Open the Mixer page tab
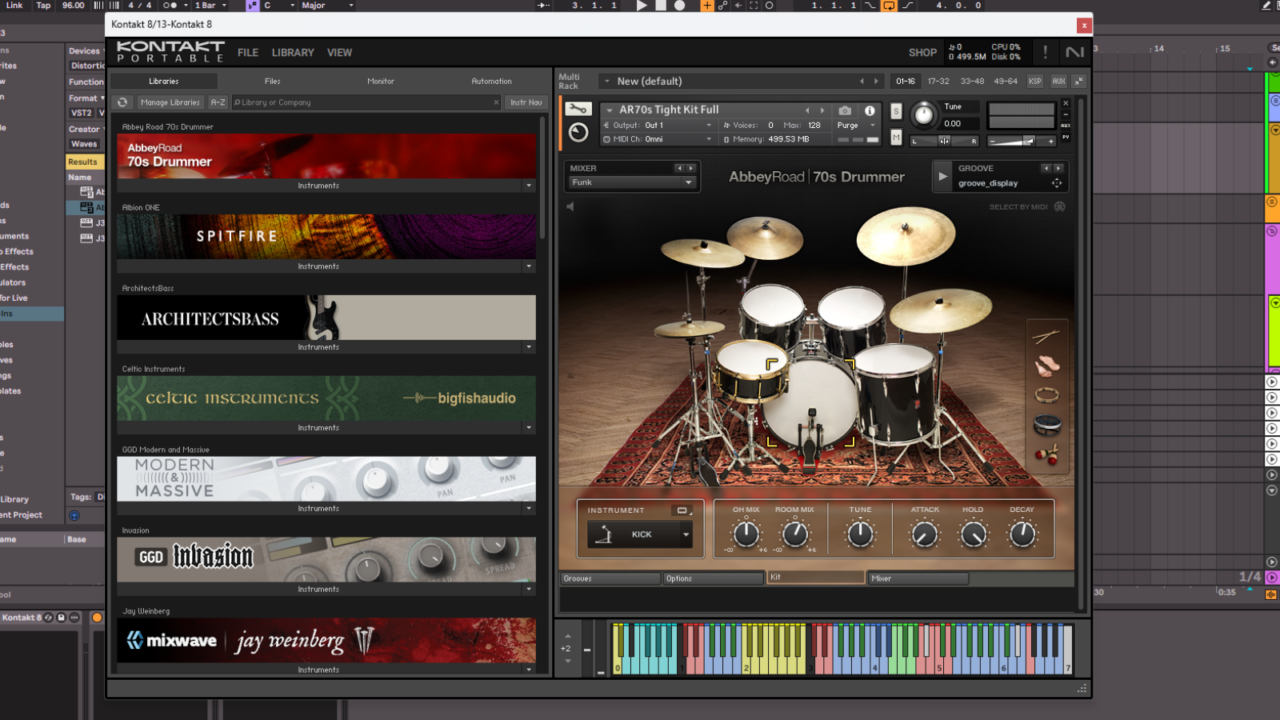The width and height of the screenshot is (1280, 720). [918, 579]
